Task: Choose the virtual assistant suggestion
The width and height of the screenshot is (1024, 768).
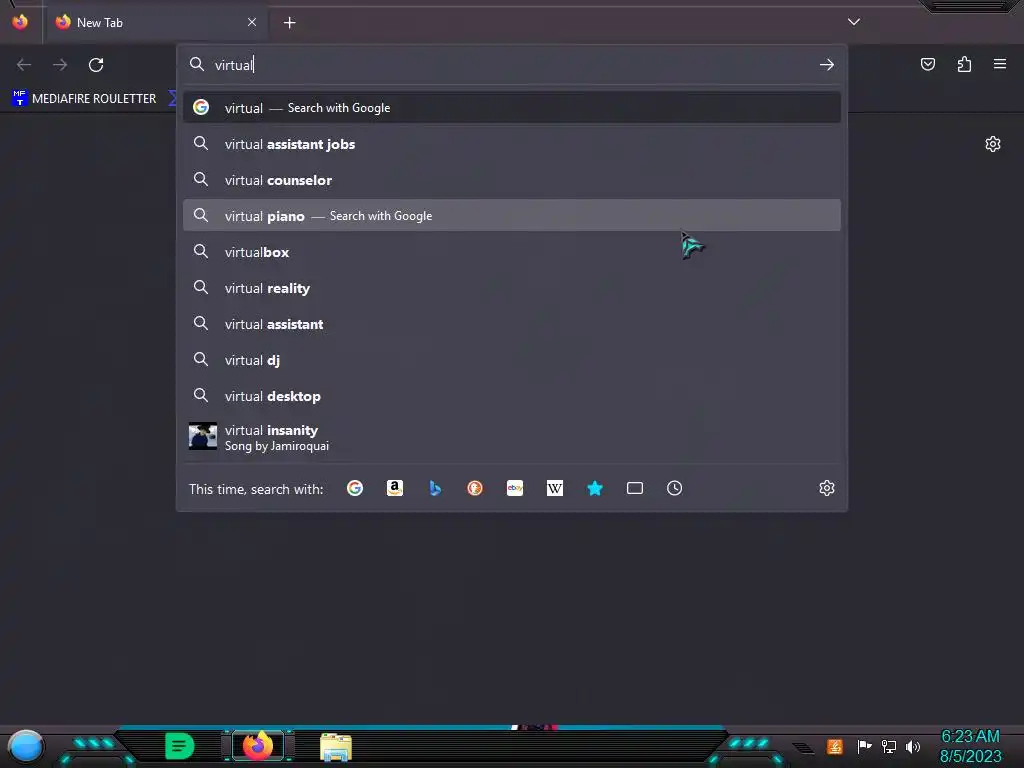Action: 512,324
